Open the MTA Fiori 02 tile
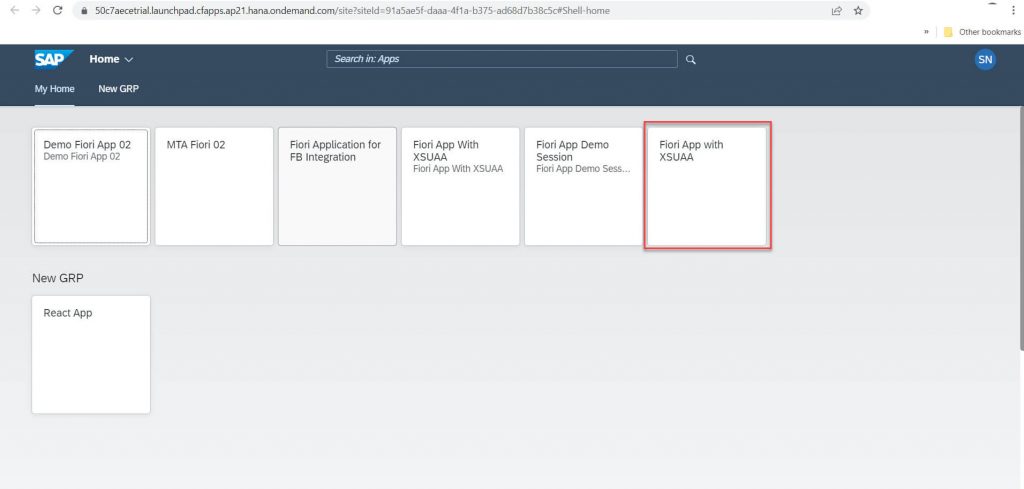The image size is (1024, 489). tap(214, 186)
